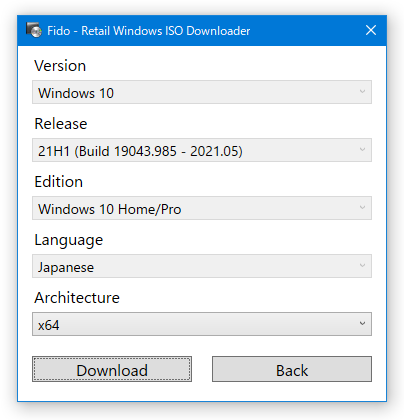Open the Edition combo box showing Home/Pro

pos(202,208)
